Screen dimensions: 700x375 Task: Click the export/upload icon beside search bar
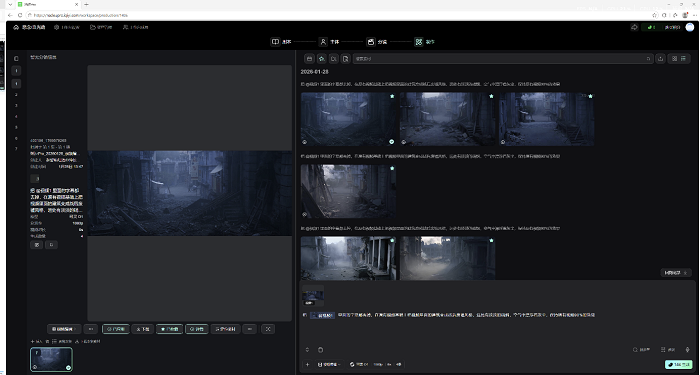(x=660, y=58)
